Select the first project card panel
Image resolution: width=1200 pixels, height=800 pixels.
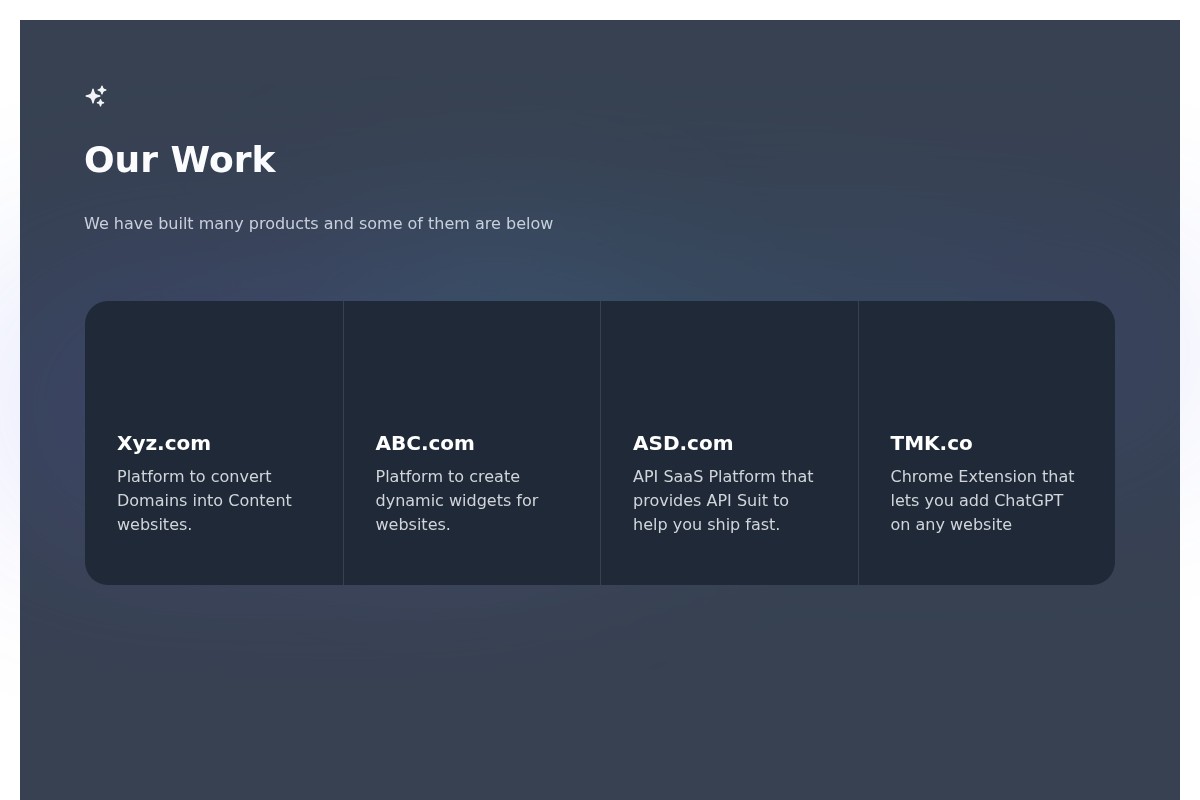(213, 442)
